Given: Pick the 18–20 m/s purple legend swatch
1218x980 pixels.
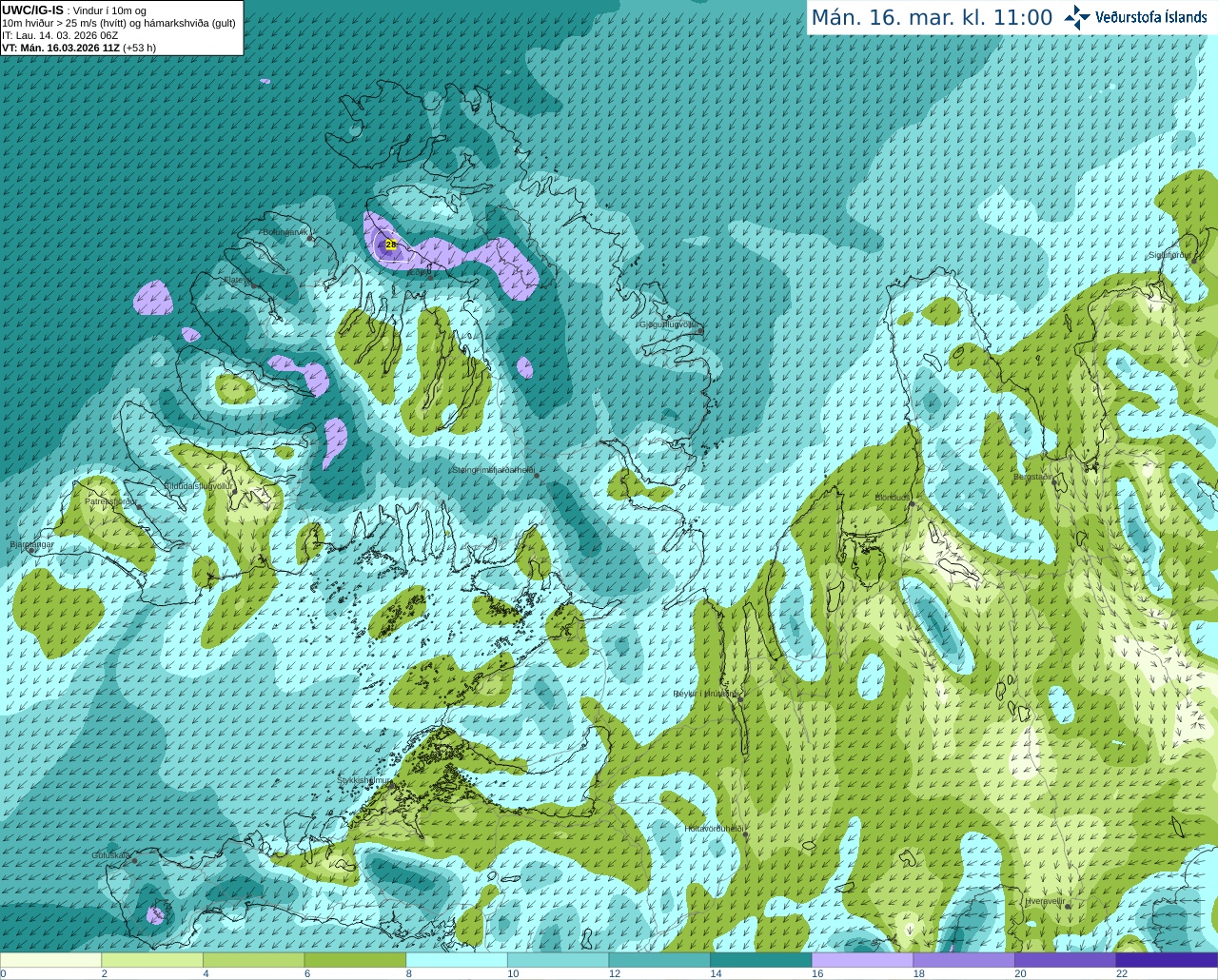Looking at the screenshot, I should [x=964, y=960].
